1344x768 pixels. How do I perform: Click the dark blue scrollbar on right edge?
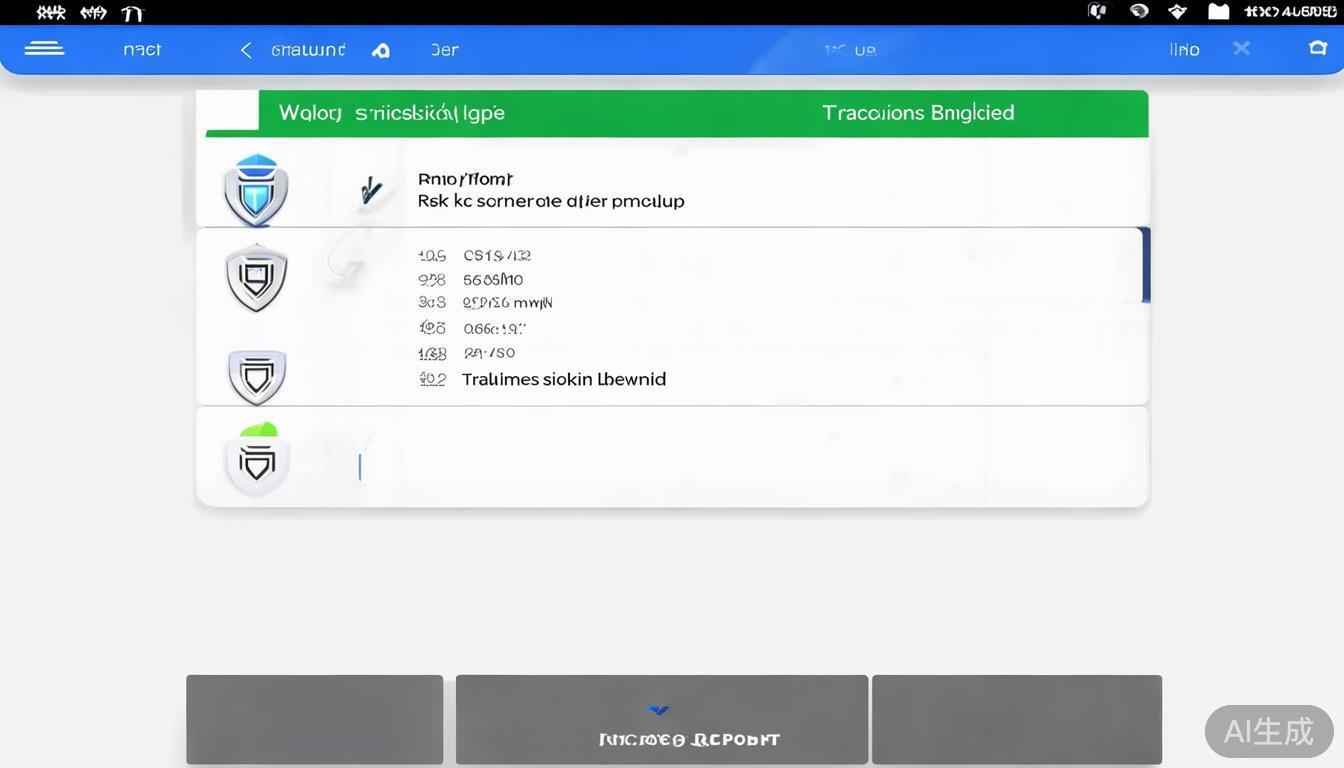click(1145, 265)
